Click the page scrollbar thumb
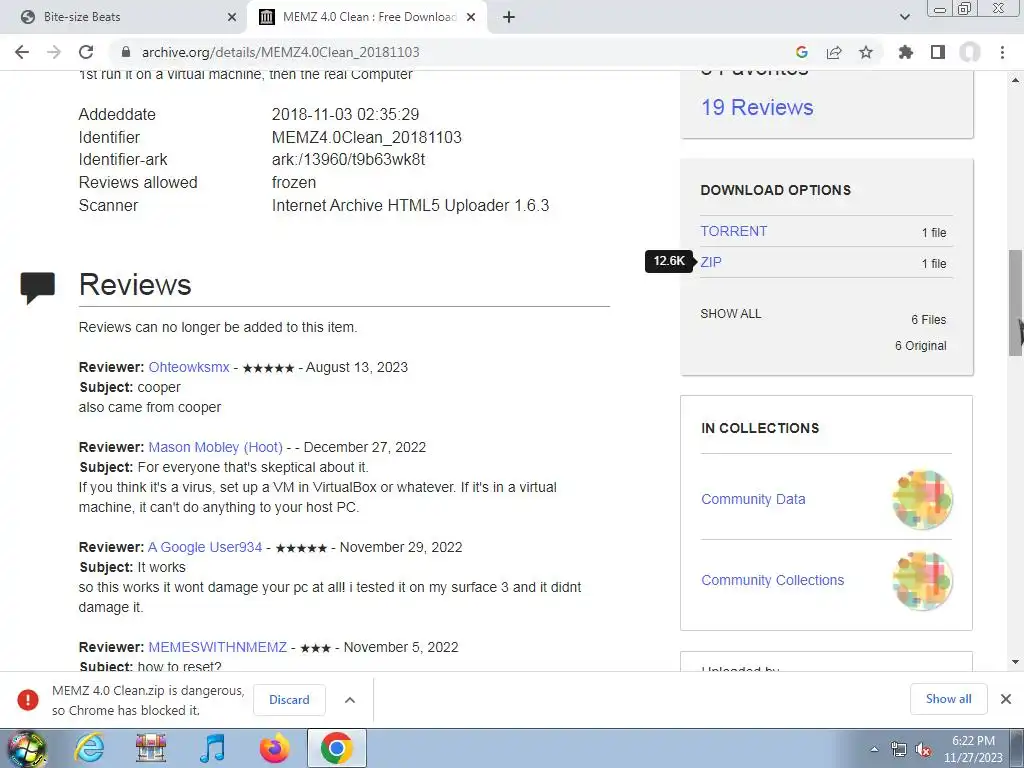This screenshot has height=768, width=1024. [x=1016, y=303]
